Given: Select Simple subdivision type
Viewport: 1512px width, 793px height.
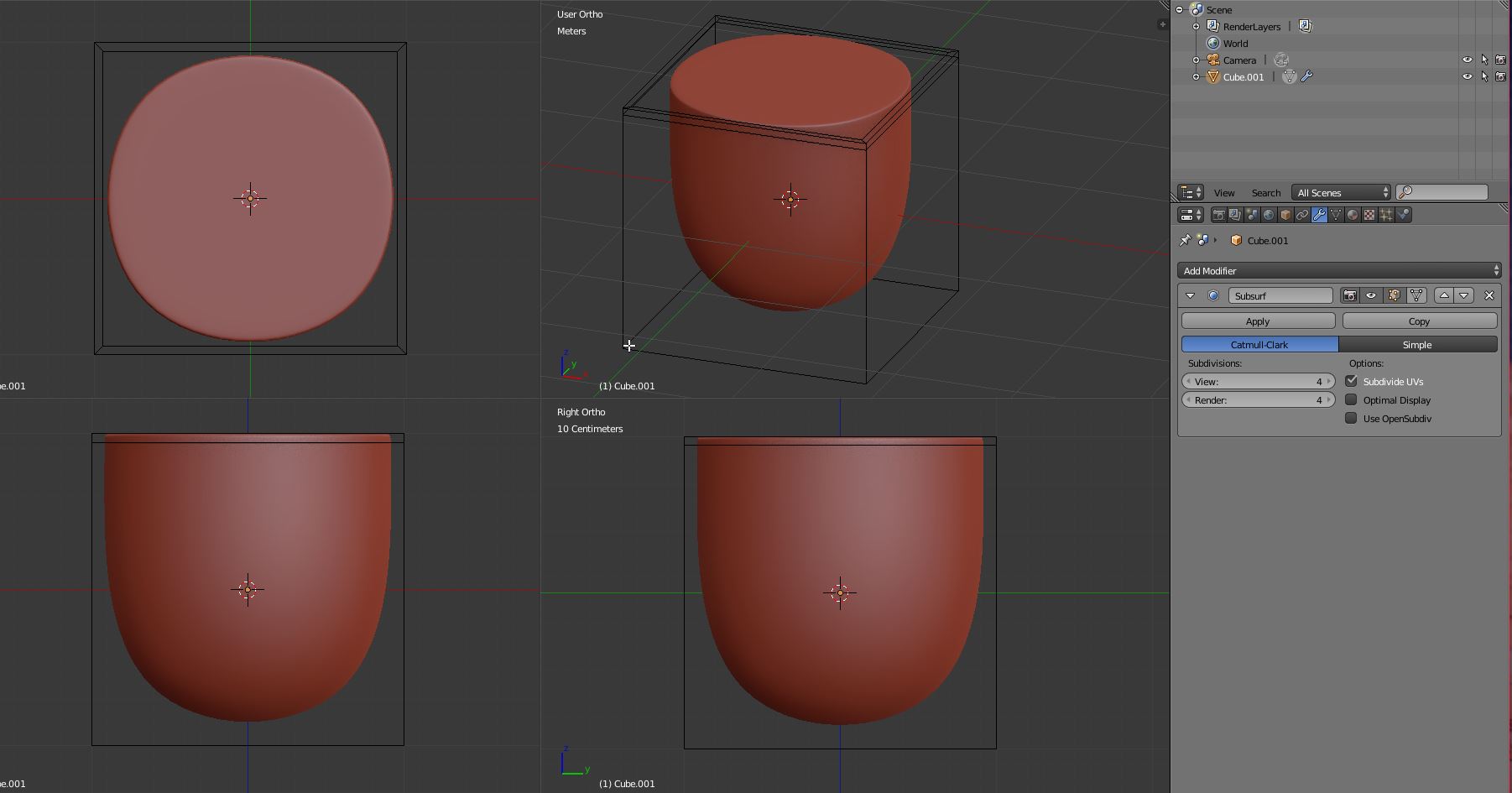Looking at the screenshot, I should tap(1418, 345).
